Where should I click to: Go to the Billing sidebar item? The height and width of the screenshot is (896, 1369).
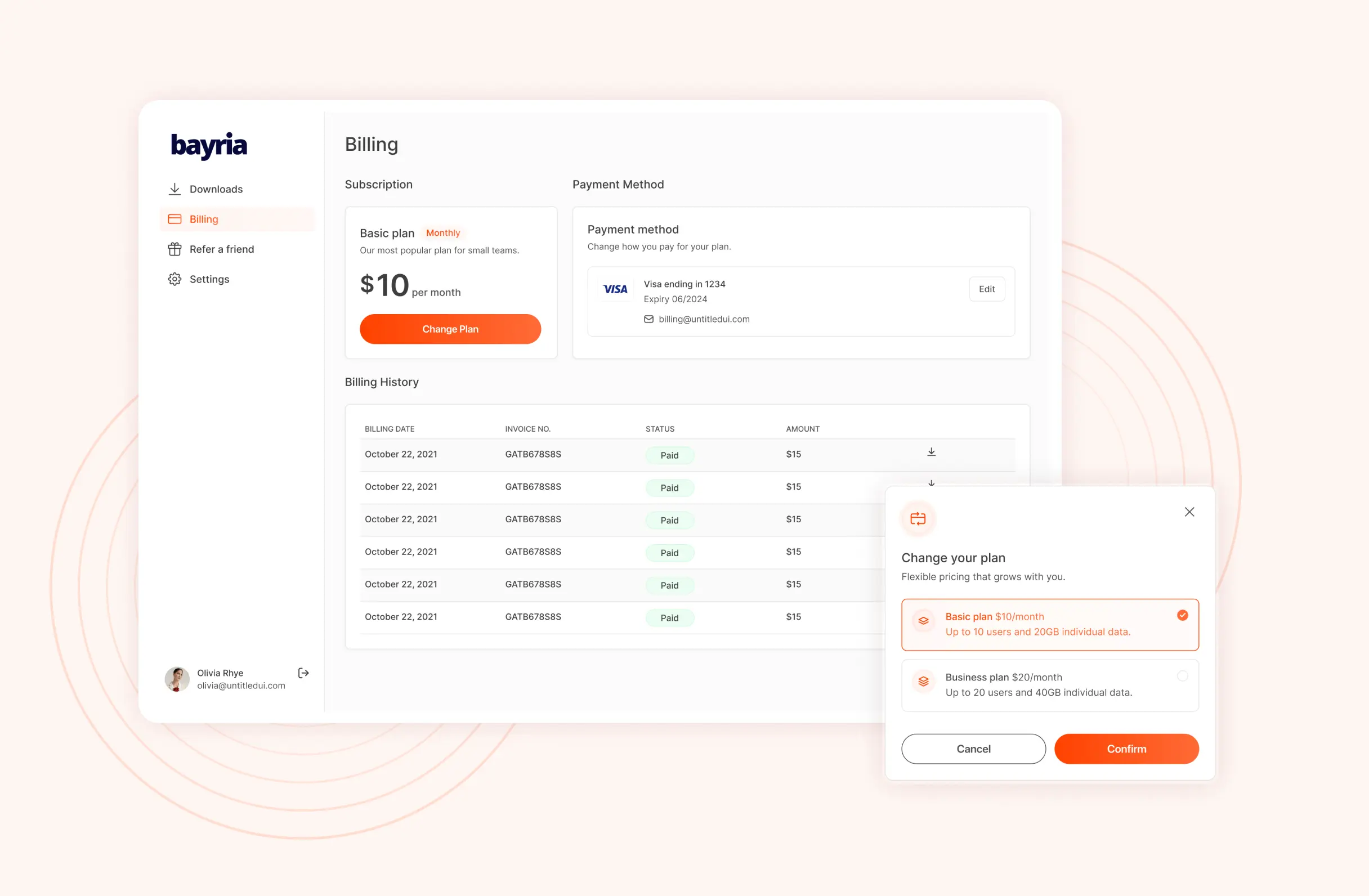pos(204,219)
